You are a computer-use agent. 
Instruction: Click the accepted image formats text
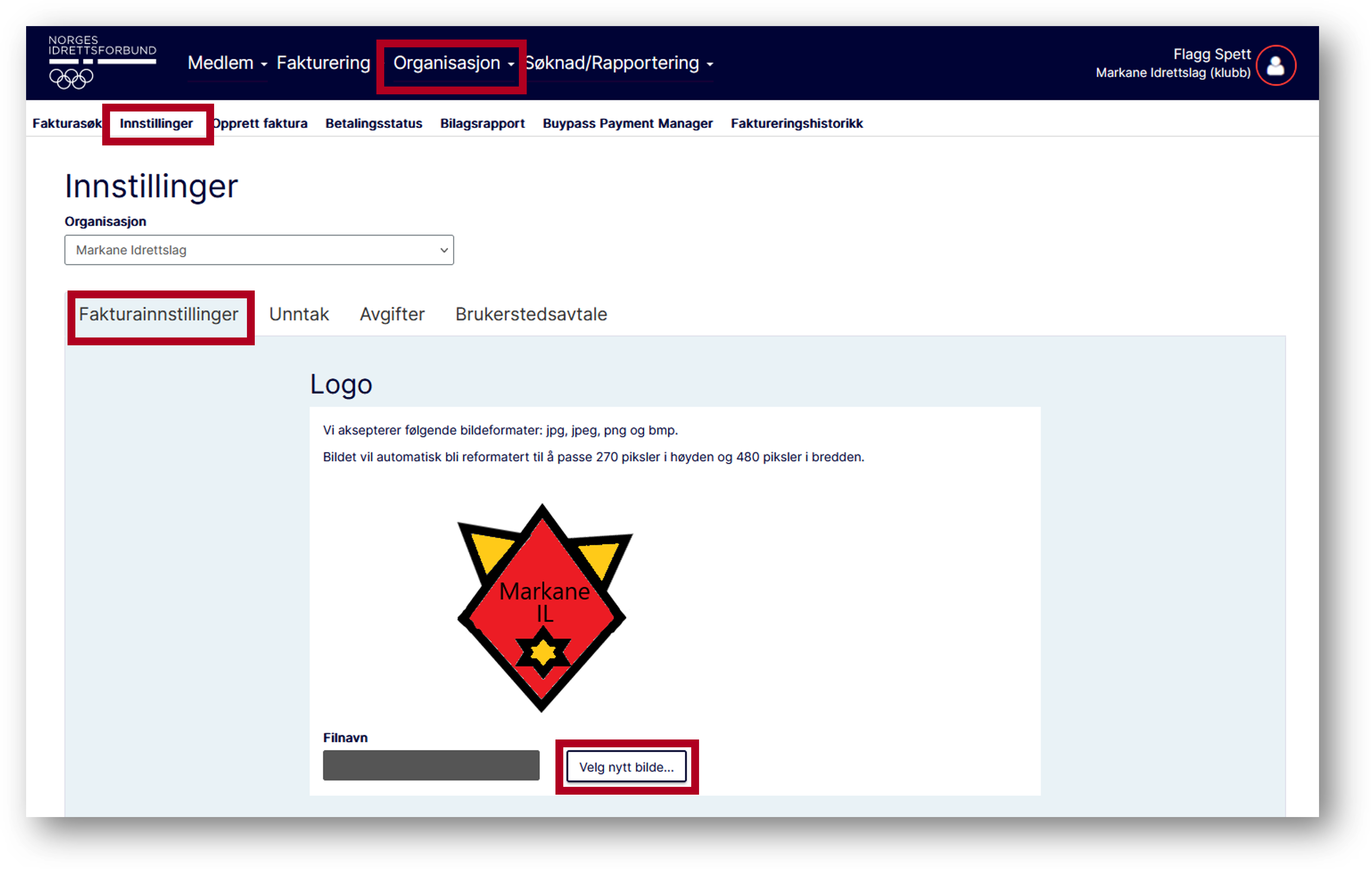[500, 430]
